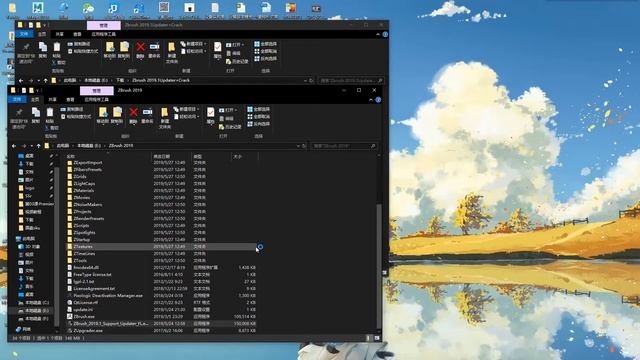Viewport: 640px width, 360px height.
Task: Click Pin to Quick access in ZBrush 2019 window
Action: click(18, 118)
